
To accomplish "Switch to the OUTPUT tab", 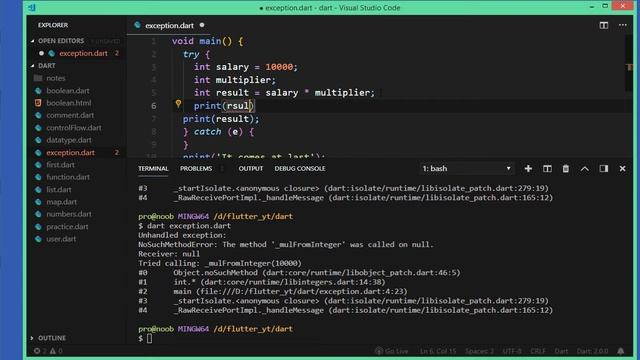I will click(251, 169).
